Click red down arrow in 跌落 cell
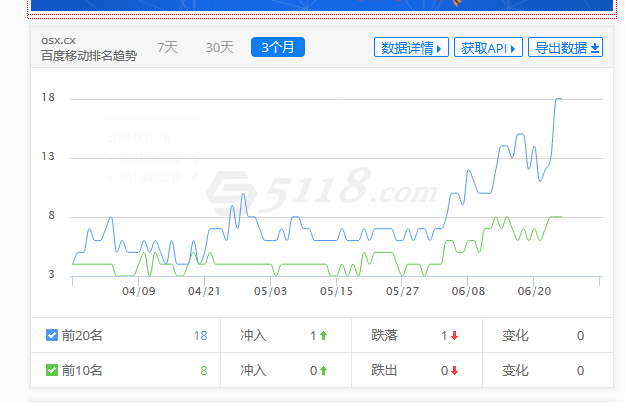 (x=454, y=336)
